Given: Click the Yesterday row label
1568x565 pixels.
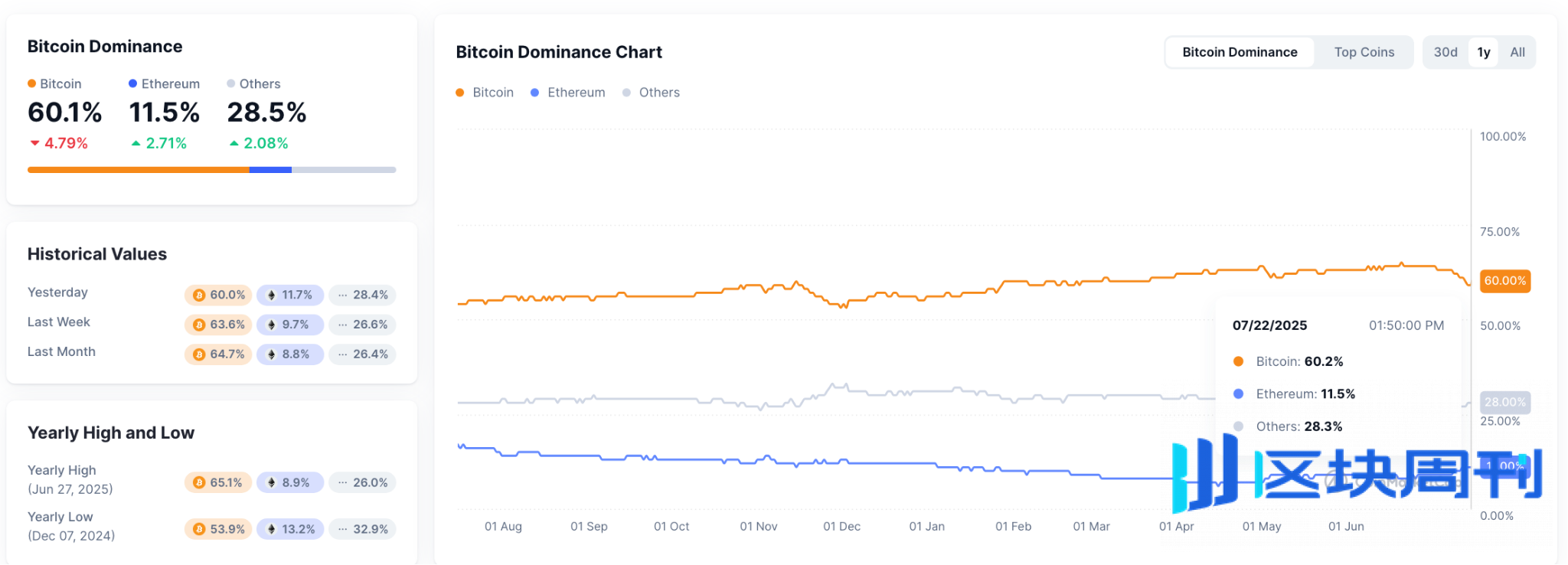Looking at the screenshot, I should pos(57,292).
